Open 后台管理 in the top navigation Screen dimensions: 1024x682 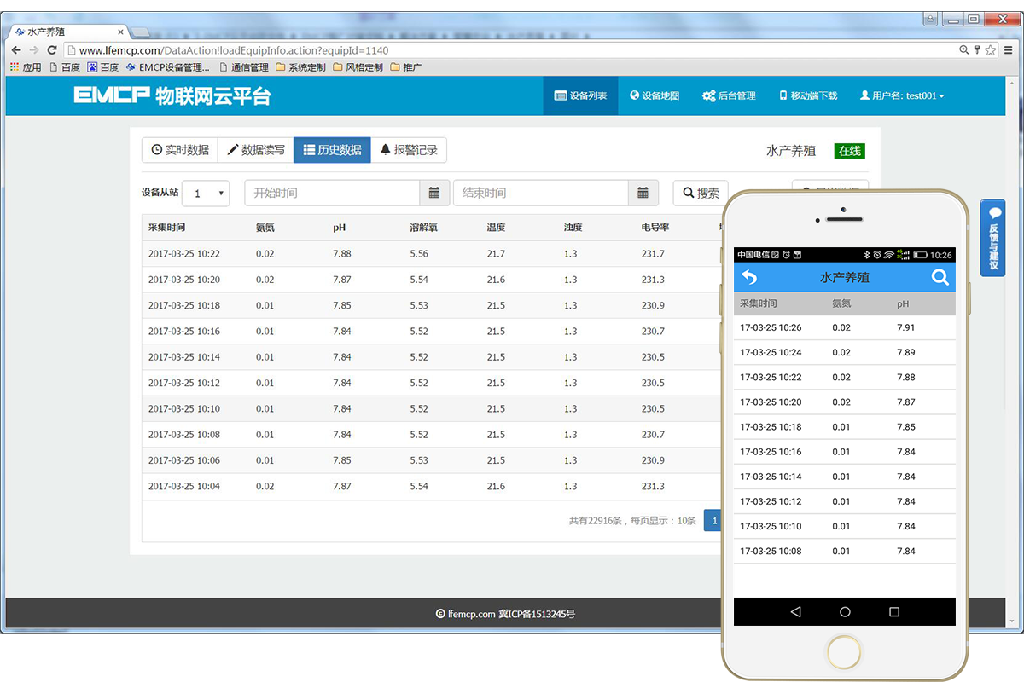pos(729,96)
